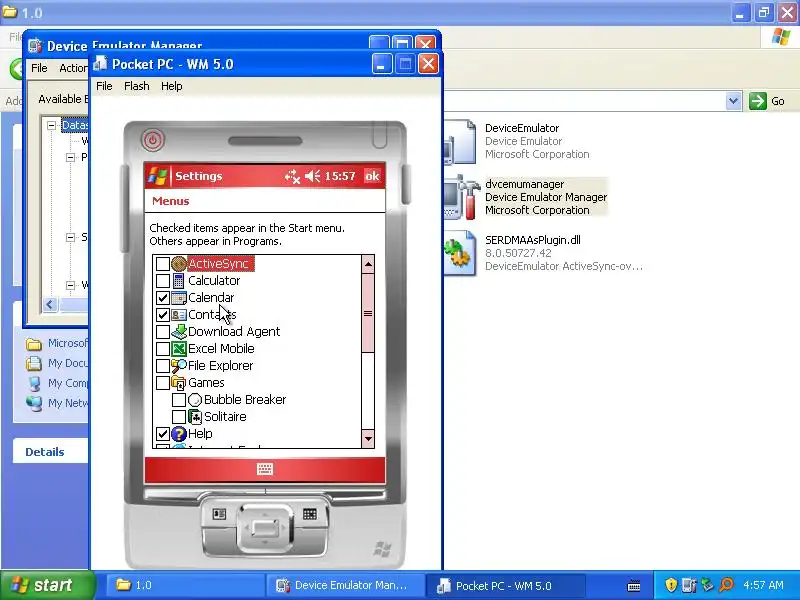Image resolution: width=800 pixels, height=600 pixels.
Task: Click the menu list scroll up arrow
Action: tap(368, 264)
